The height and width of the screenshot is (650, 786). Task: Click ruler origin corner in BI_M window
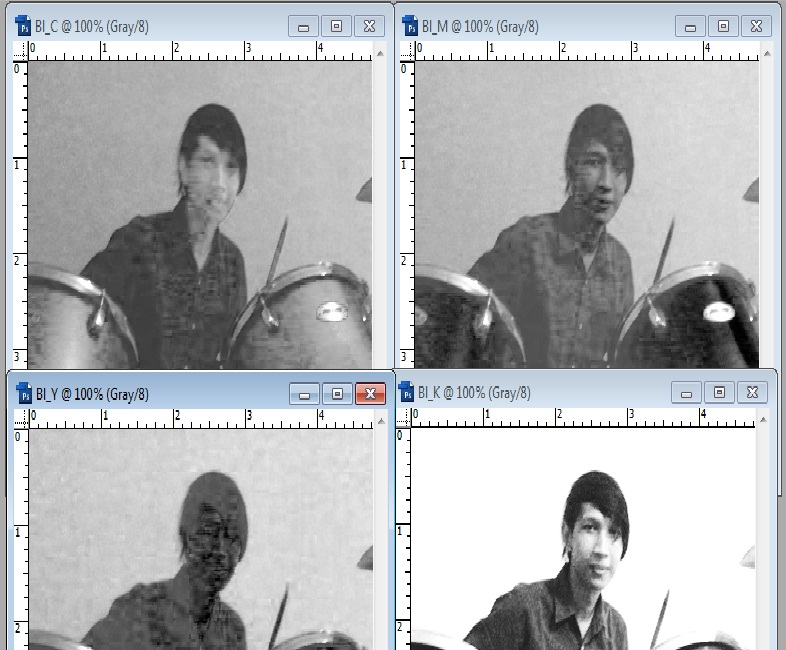(x=408, y=51)
